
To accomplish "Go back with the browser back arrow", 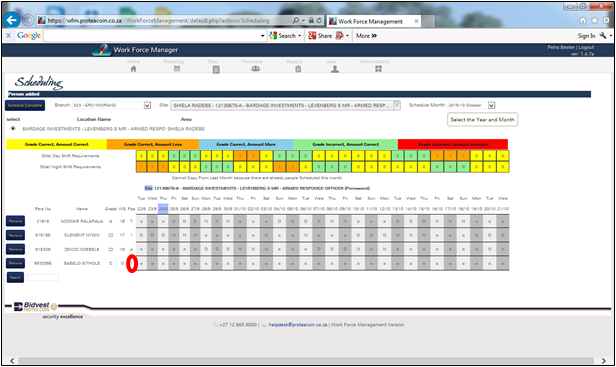I will pos(12,20).
